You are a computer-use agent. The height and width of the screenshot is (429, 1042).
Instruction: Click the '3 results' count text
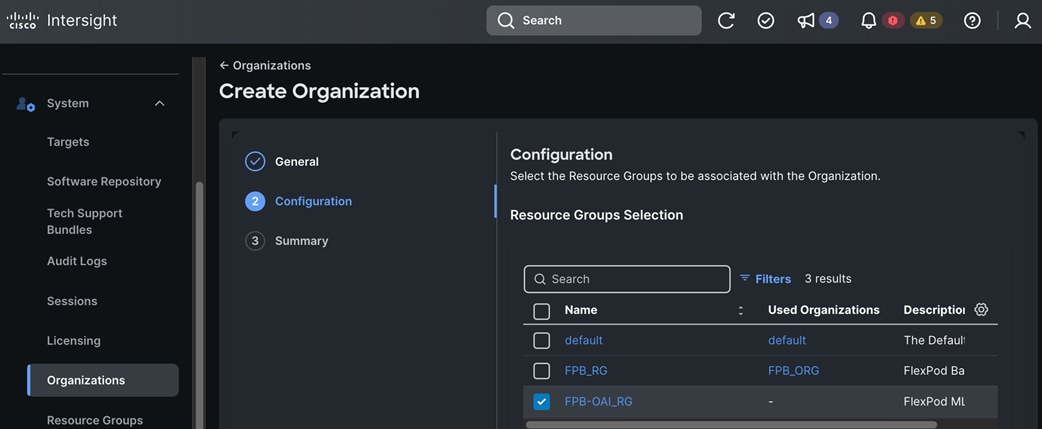click(x=828, y=279)
